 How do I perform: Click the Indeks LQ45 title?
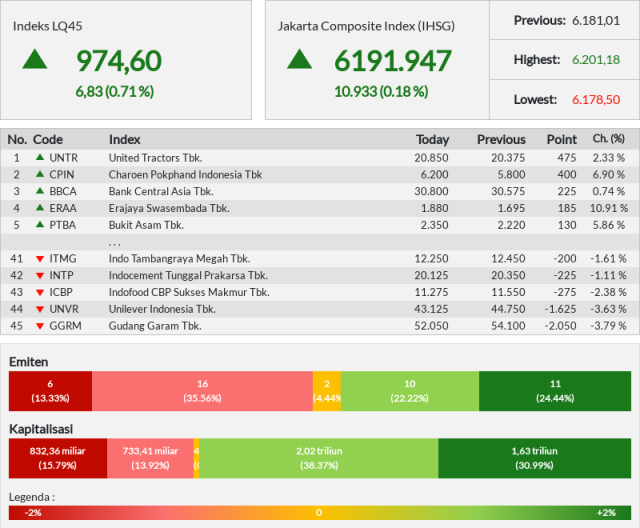48,26
